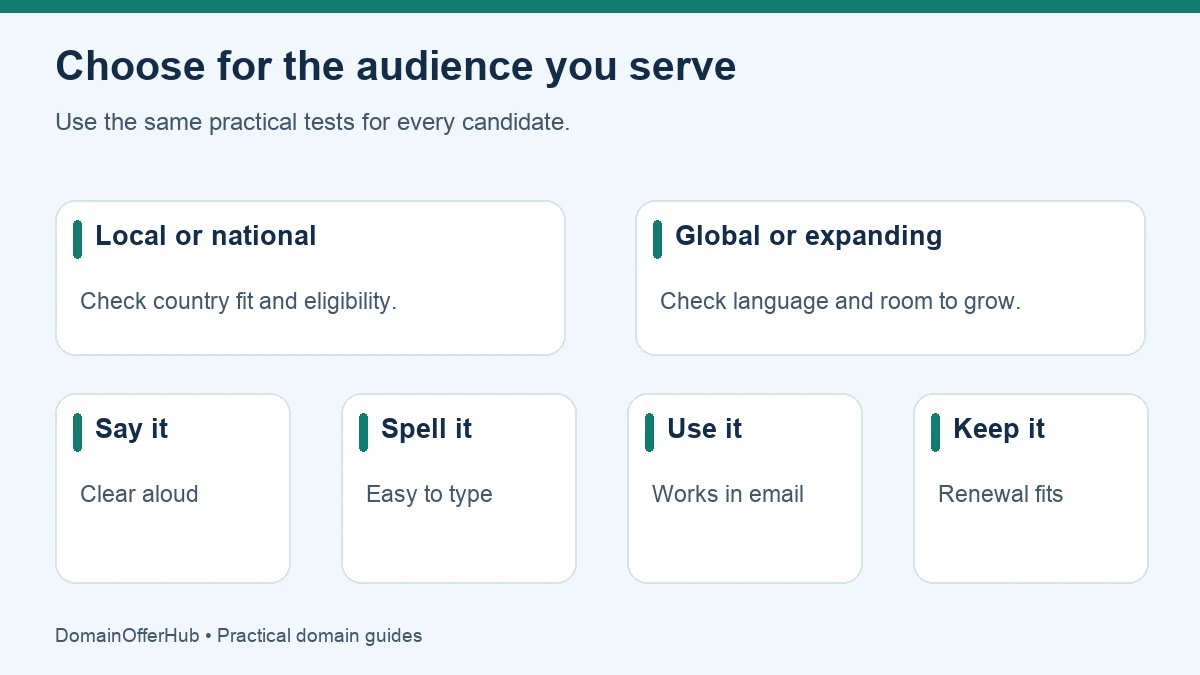
Task: Click the 'Works in email' text
Action: (x=728, y=494)
